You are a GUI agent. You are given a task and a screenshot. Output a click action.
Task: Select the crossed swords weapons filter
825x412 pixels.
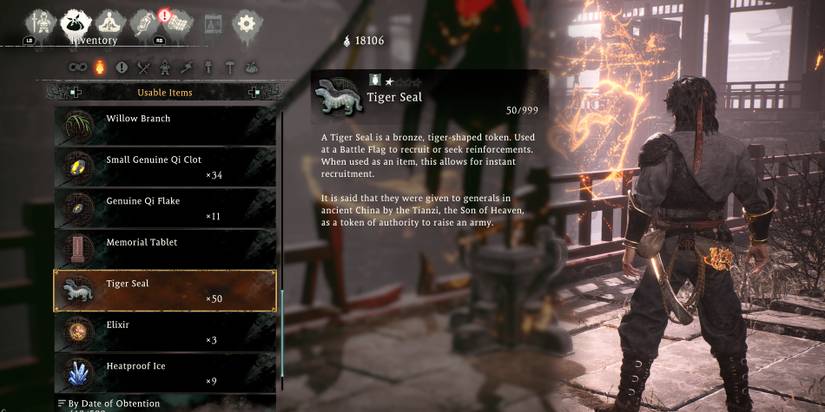click(x=144, y=67)
